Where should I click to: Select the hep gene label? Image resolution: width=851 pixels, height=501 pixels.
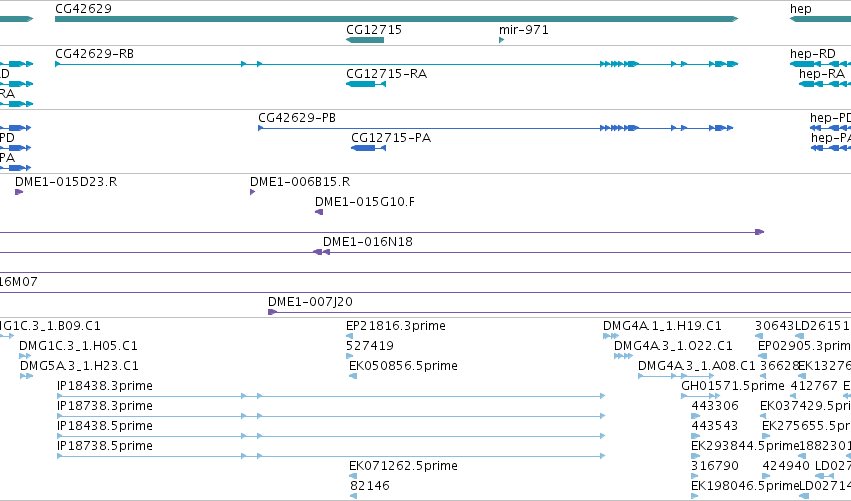coord(801,9)
